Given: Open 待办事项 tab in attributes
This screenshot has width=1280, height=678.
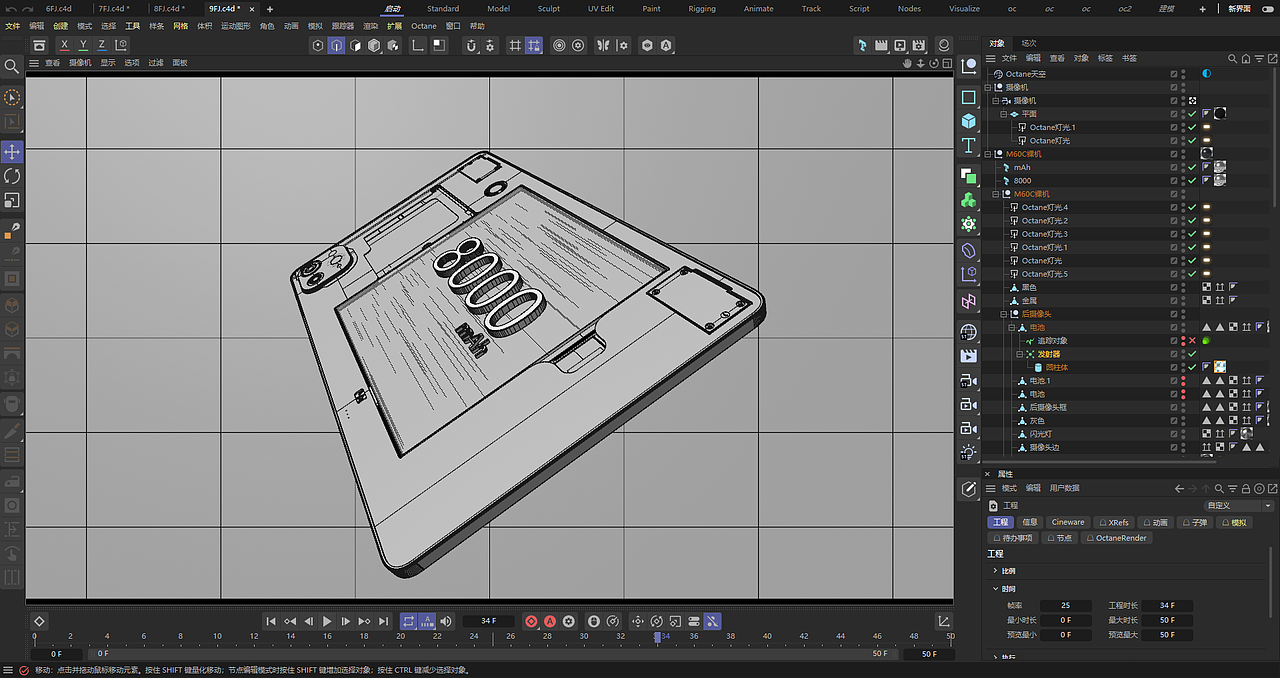Looking at the screenshot, I should coord(1012,538).
